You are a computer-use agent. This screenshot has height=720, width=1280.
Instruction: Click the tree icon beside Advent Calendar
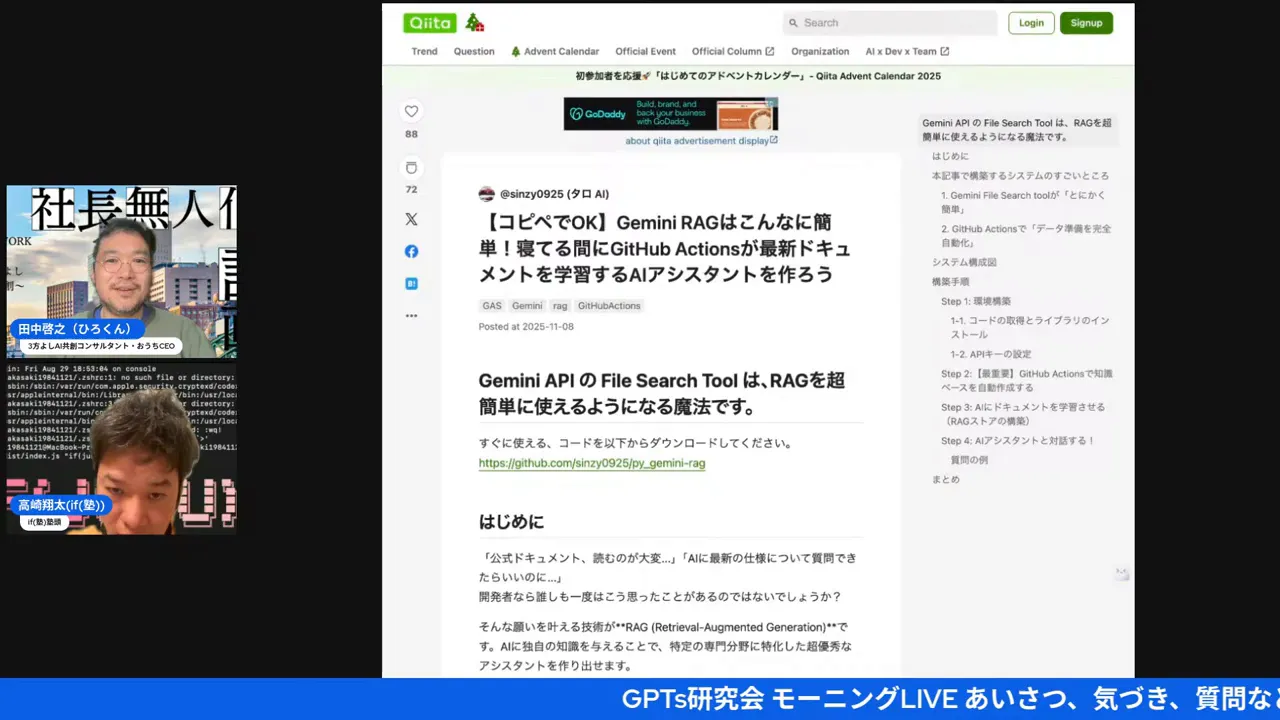(x=514, y=51)
